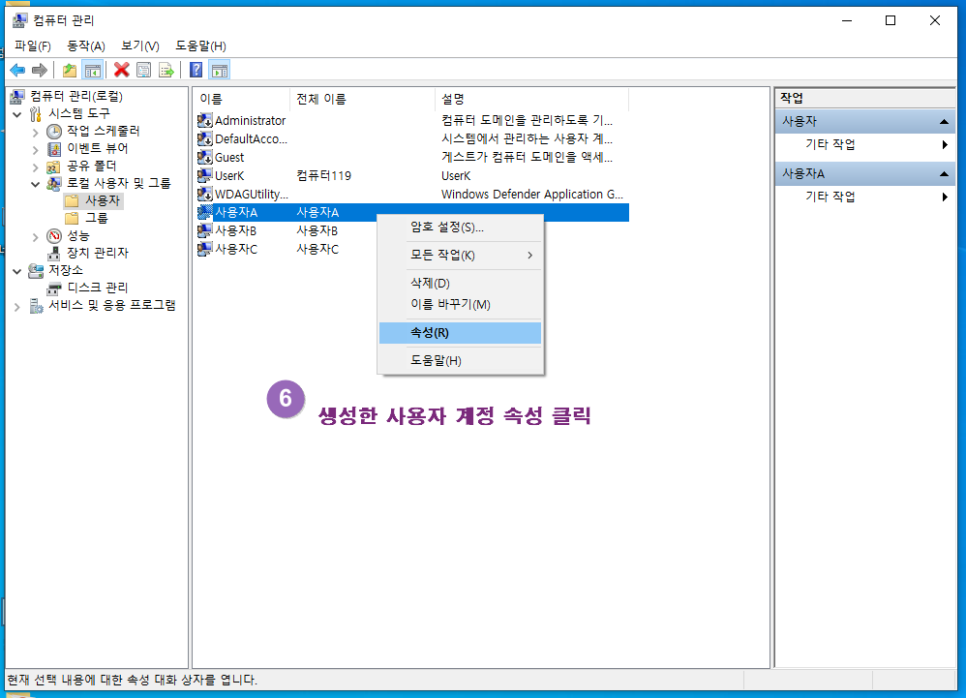The height and width of the screenshot is (698, 966).
Task: Click the blue Help toolbar icon
Action: [196, 70]
